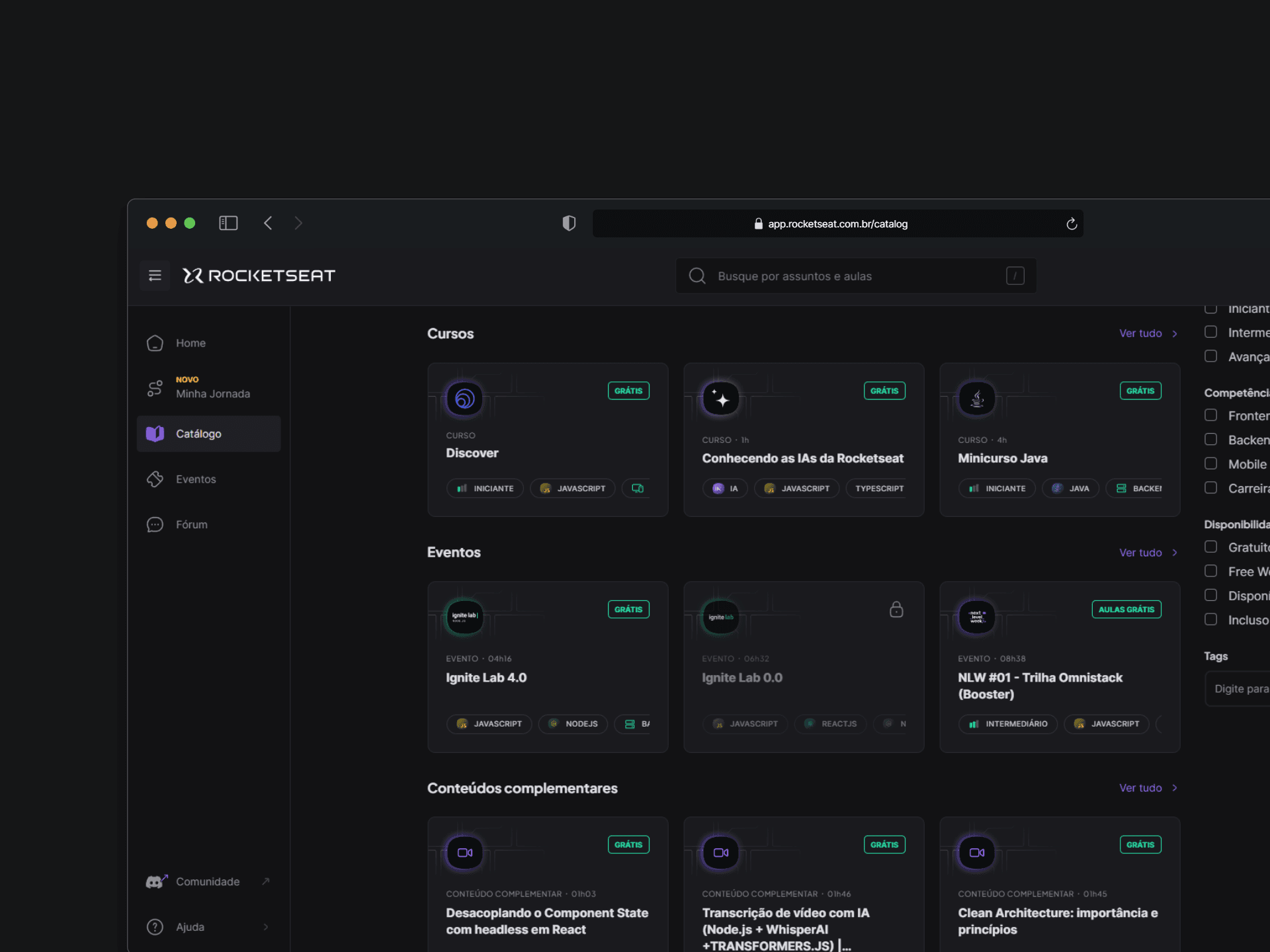Open the Minha Jornada route icon

click(x=155, y=388)
